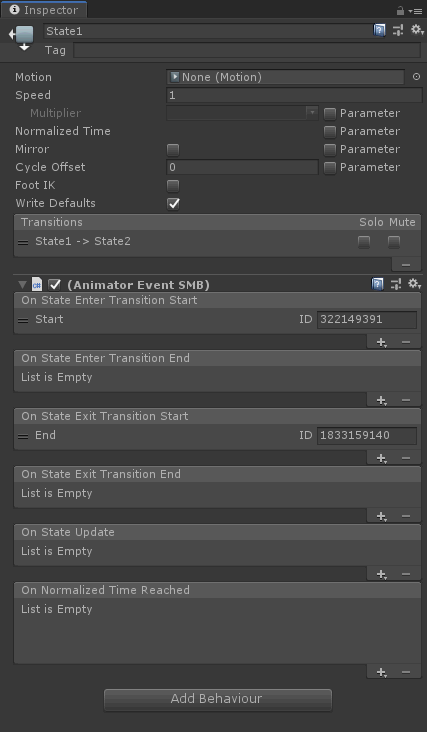
Task: Open the Inspector tab options menu
Action: coord(415,11)
